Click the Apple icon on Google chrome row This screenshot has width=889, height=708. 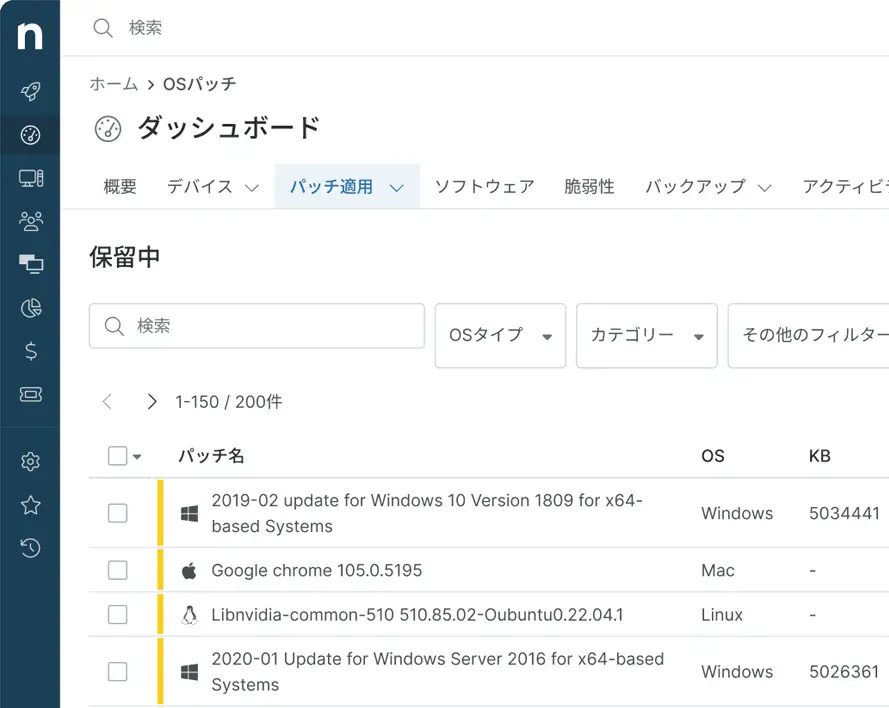[189, 570]
